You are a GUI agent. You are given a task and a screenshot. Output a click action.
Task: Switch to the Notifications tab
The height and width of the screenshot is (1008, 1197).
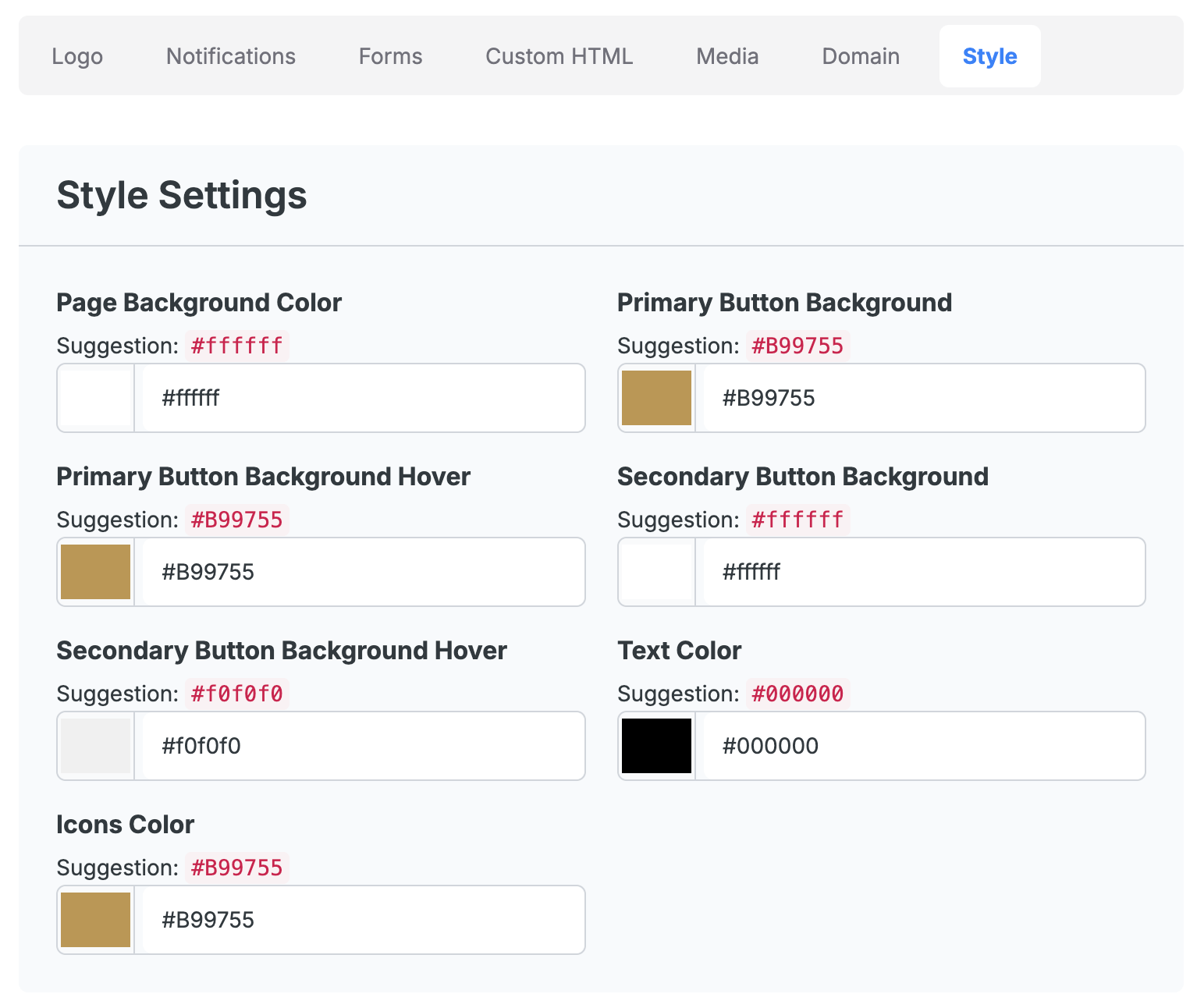[230, 56]
